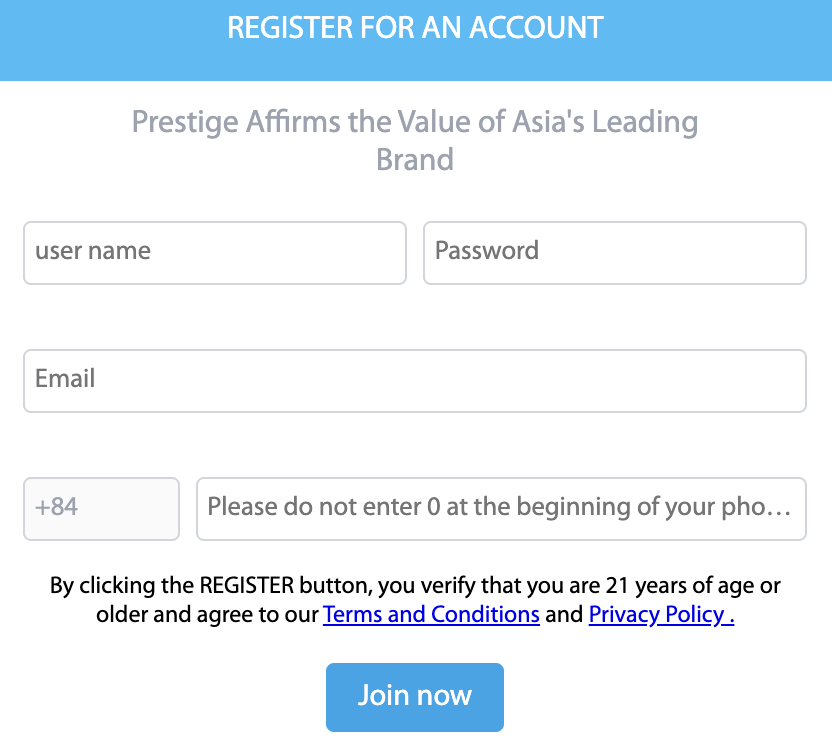This screenshot has width=832, height=748.
Task: Focus the phone number input field
Action: 500,508
